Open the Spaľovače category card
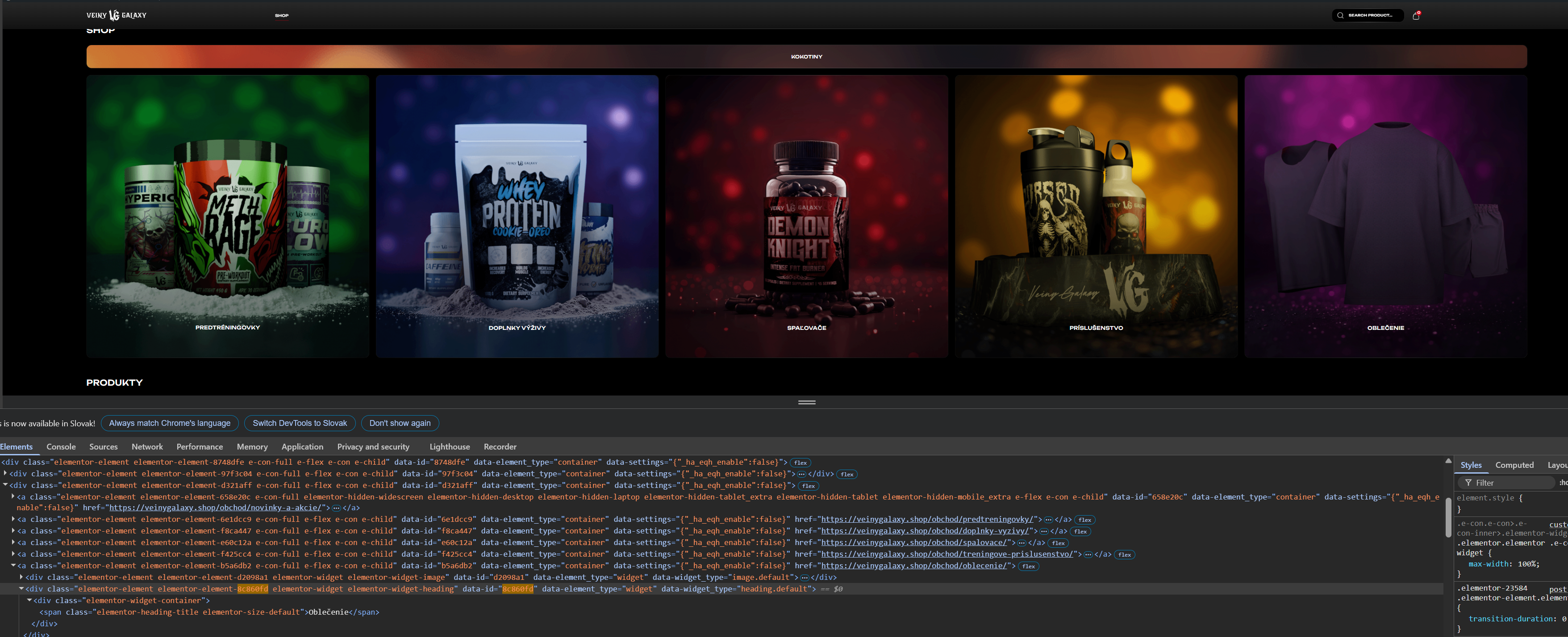The width and height of the screenshot is (1568, 637). [x=806, y=216]
